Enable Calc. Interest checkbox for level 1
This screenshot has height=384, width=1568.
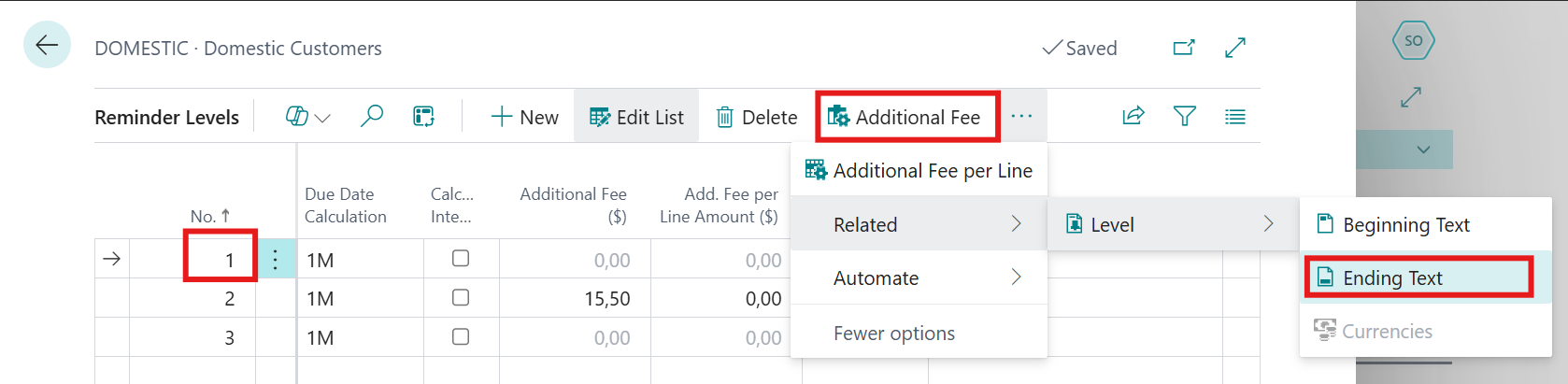[461, 259]
